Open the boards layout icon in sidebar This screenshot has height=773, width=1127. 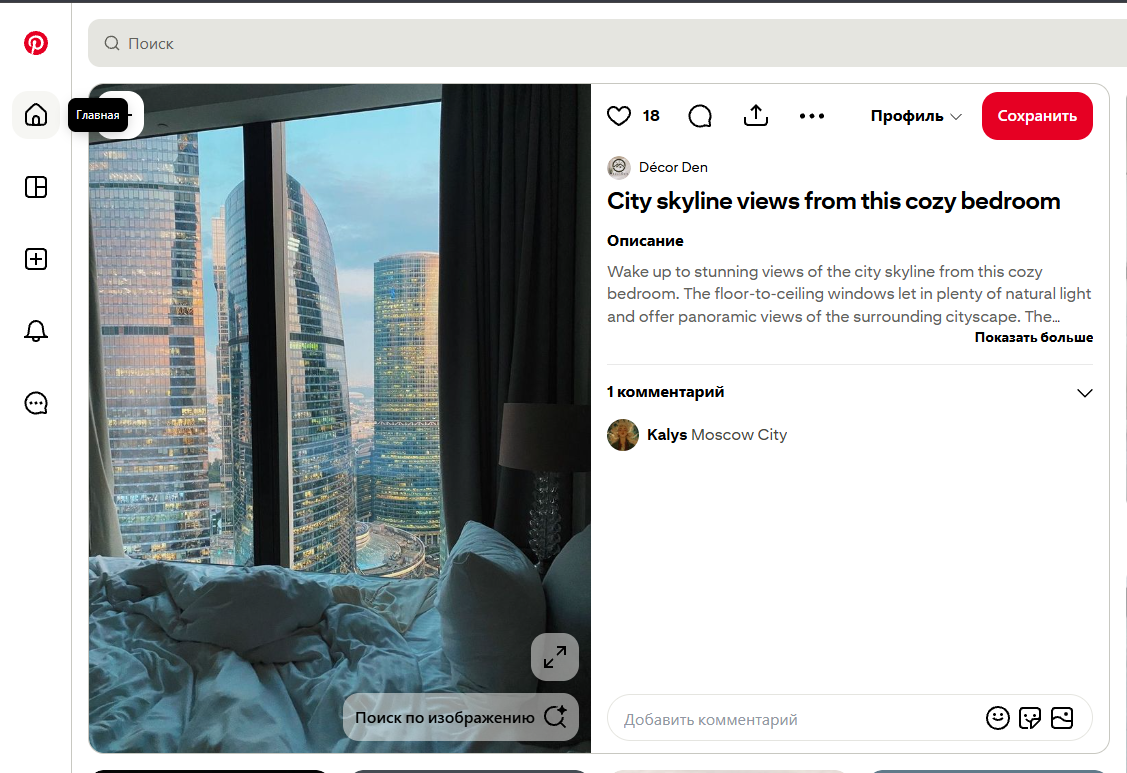[36, 187]
